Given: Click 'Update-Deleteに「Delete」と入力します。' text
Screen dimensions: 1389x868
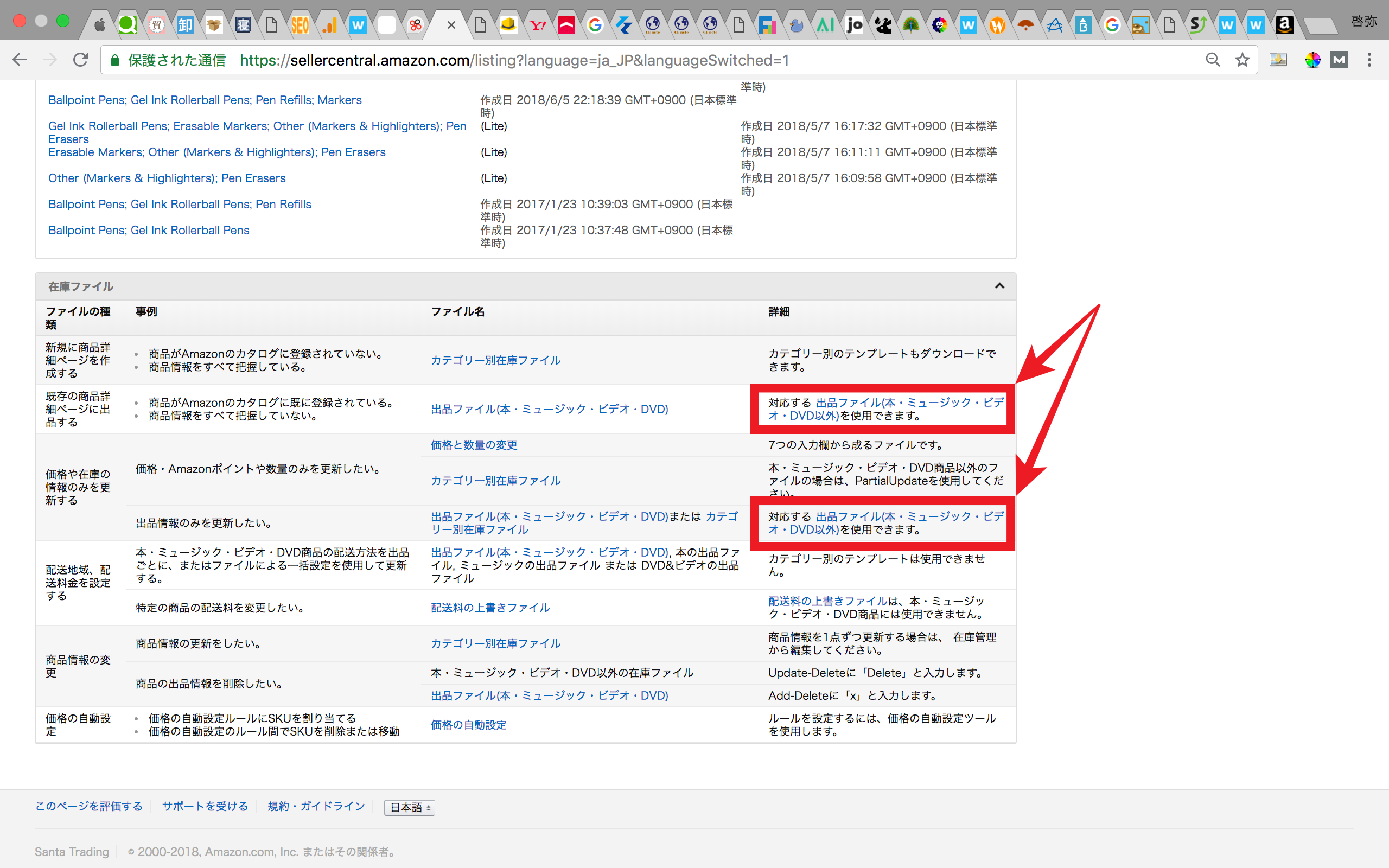Looking at the screenshot, I should pyautogui.click(x=876, y=672).
